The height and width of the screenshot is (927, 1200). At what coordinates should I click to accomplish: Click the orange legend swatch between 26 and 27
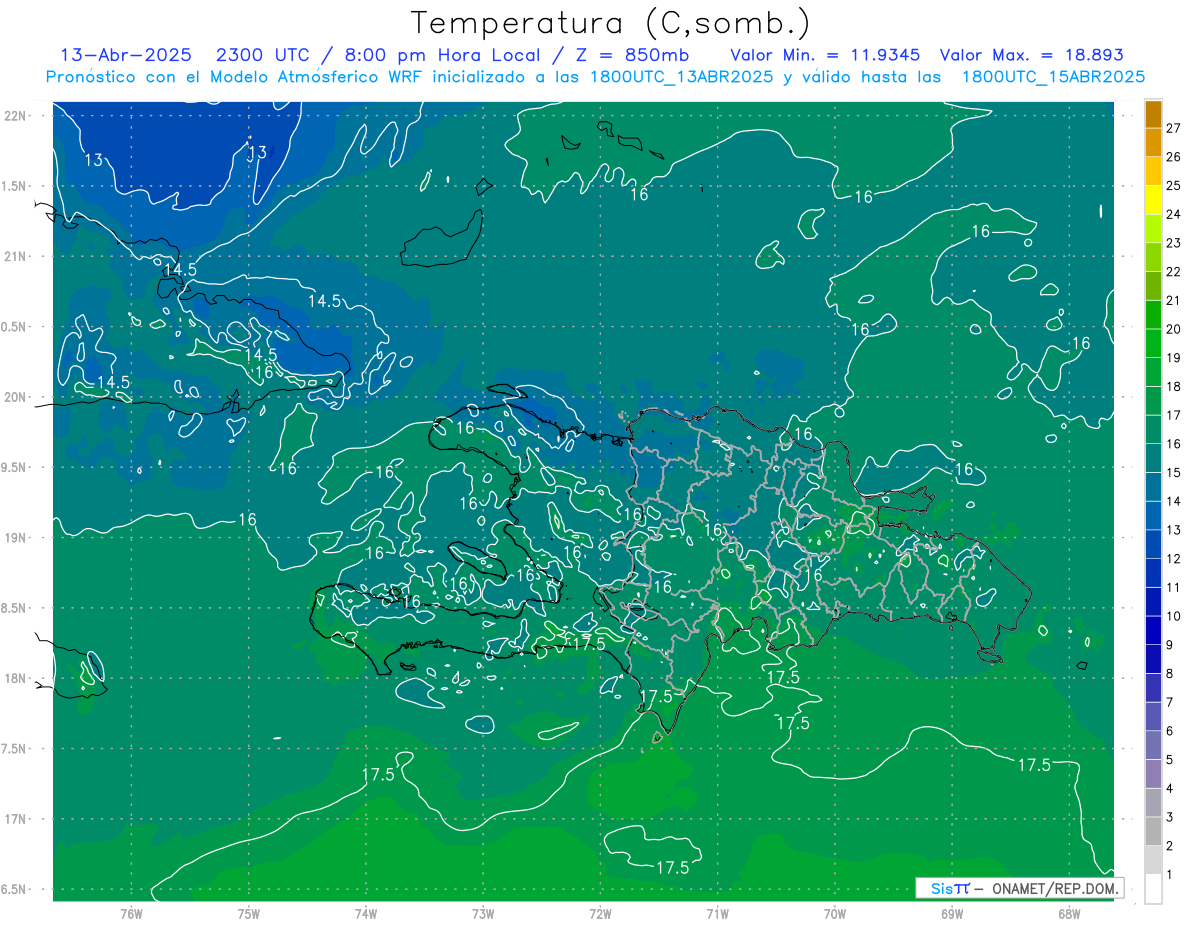pyautogui.click(x=1153, y=143)
